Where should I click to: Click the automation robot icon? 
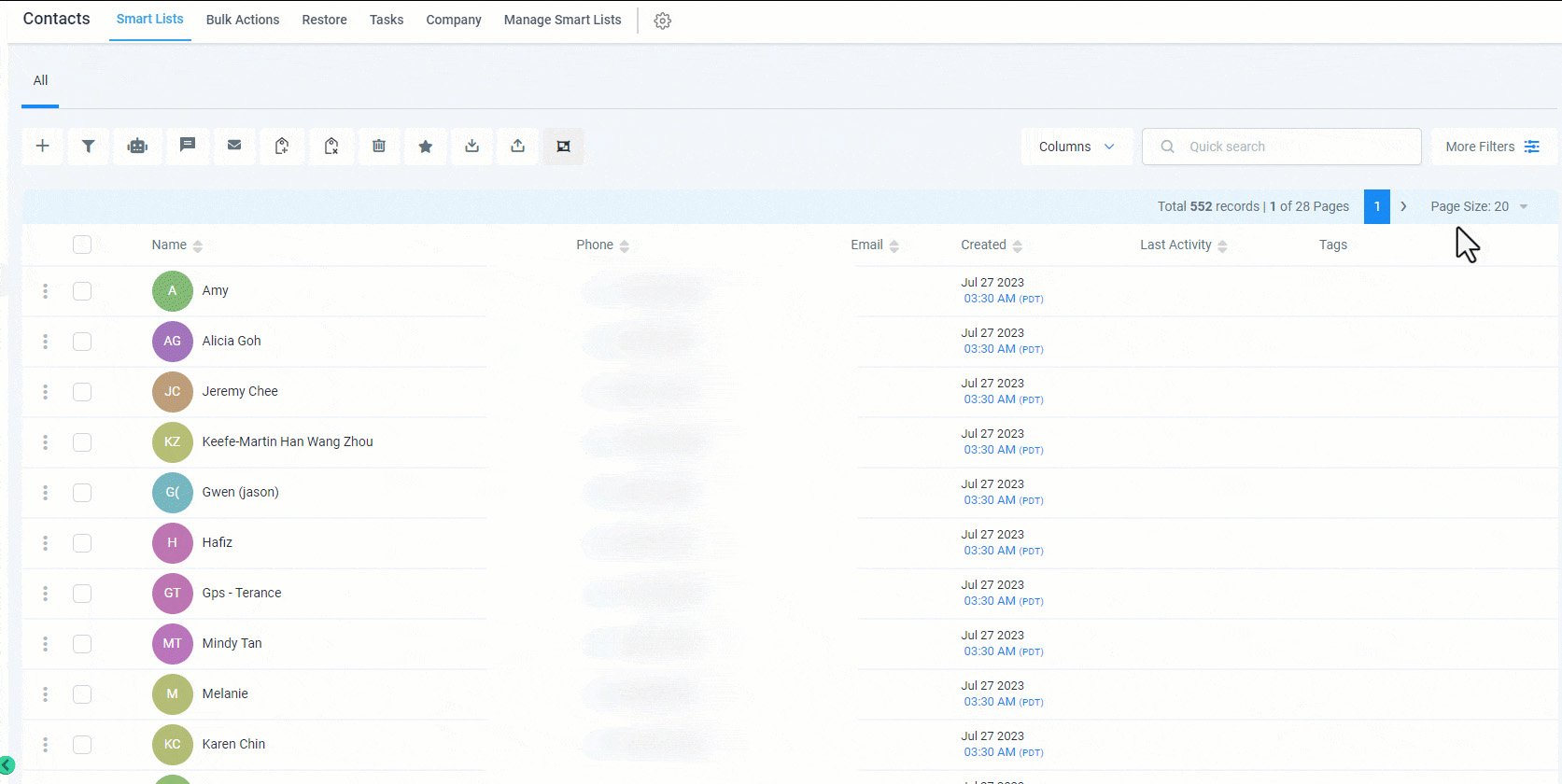(x=138, y=147)
